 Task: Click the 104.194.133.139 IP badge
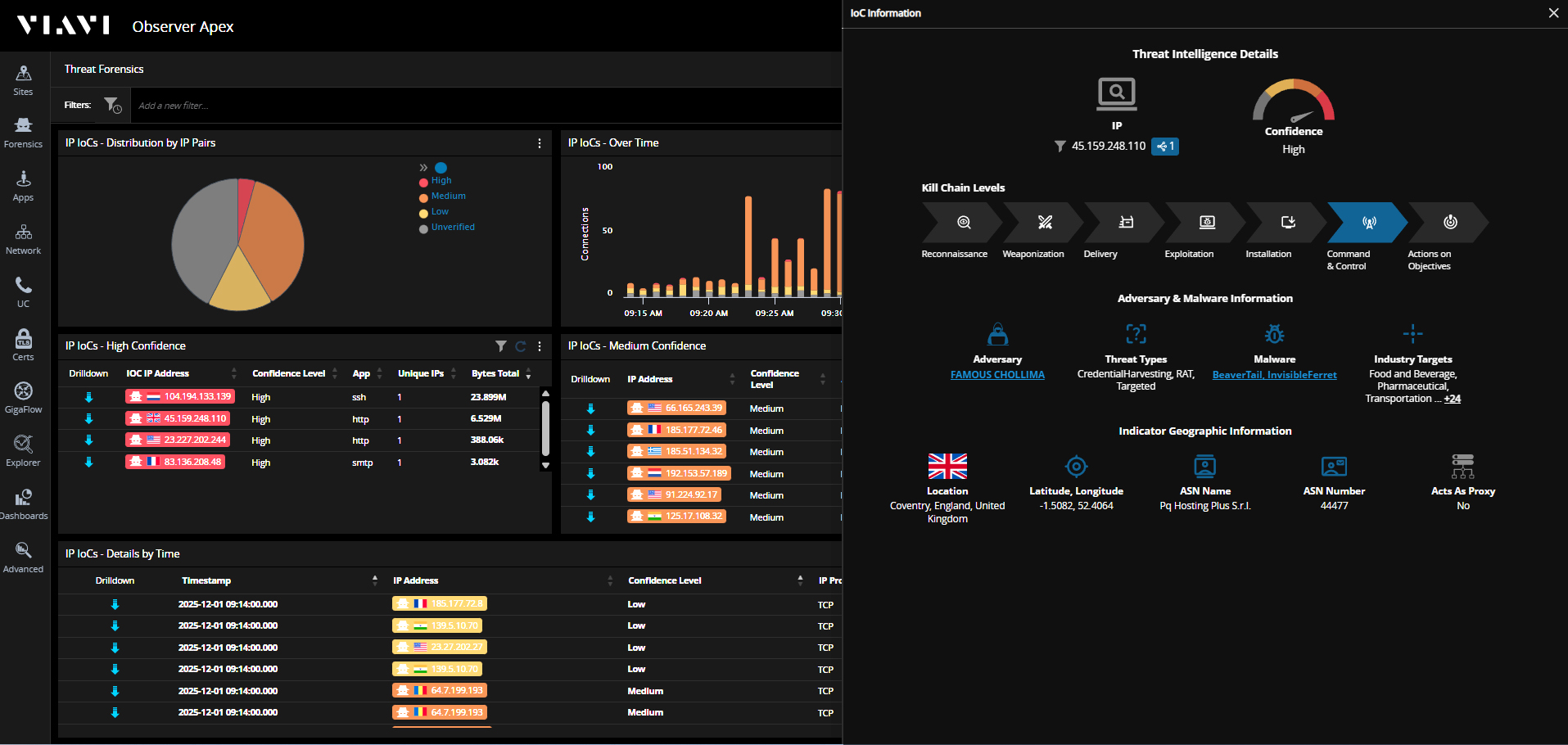[x=180, y=396]
